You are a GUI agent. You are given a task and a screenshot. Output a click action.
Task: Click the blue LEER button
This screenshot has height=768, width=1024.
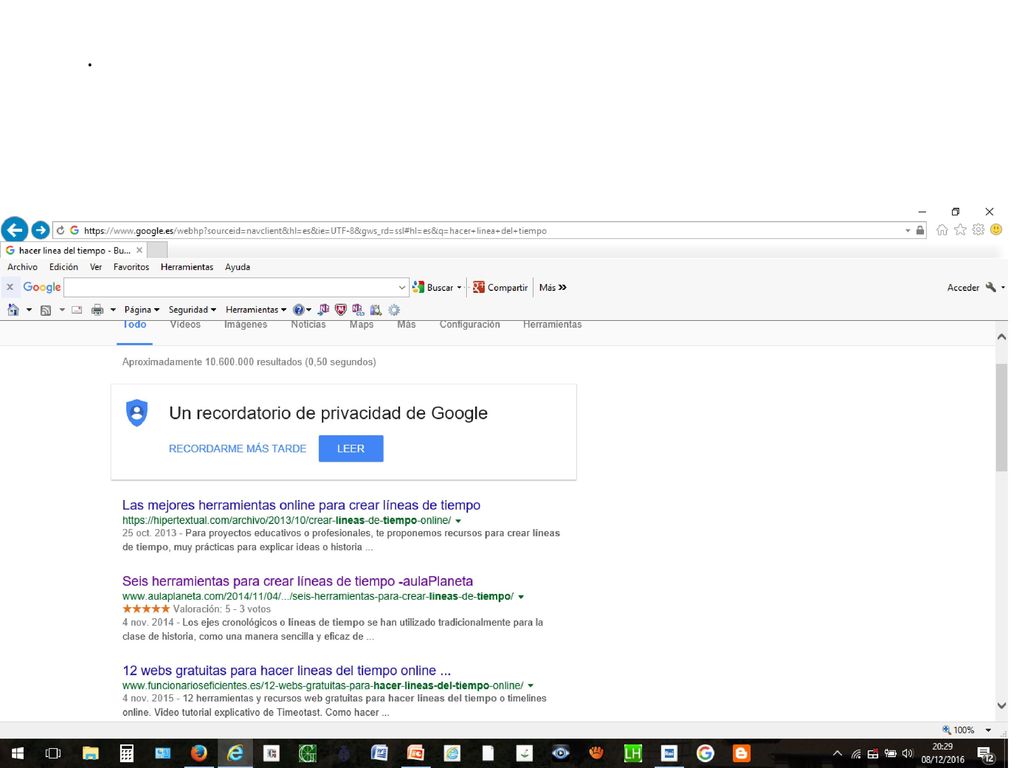[351, 449]
